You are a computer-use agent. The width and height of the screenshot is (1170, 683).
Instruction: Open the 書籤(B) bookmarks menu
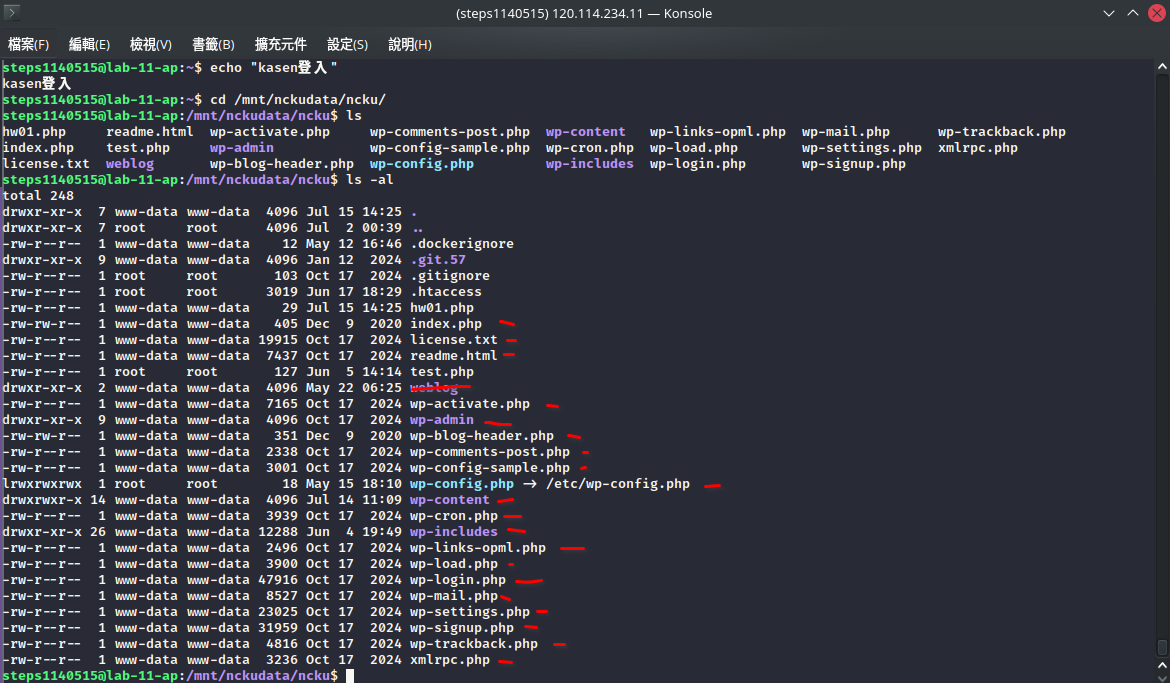point(213,45)
